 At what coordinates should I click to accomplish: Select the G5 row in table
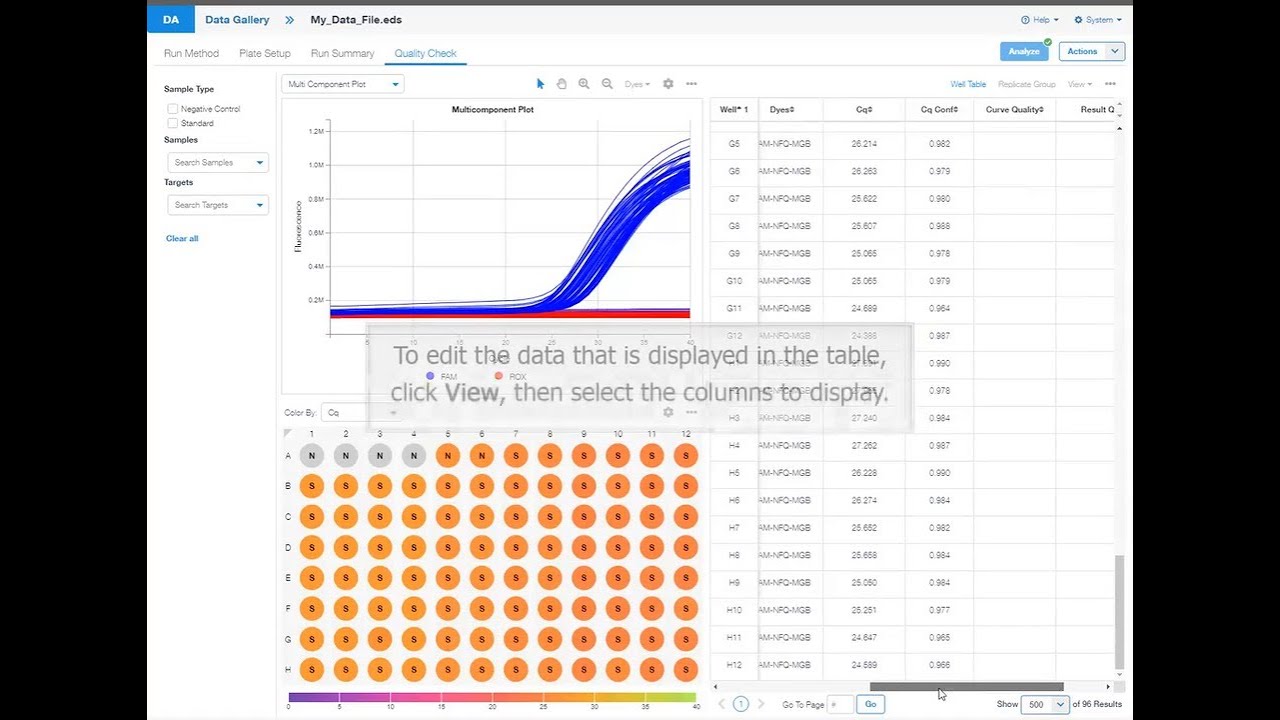coord(912,144)
